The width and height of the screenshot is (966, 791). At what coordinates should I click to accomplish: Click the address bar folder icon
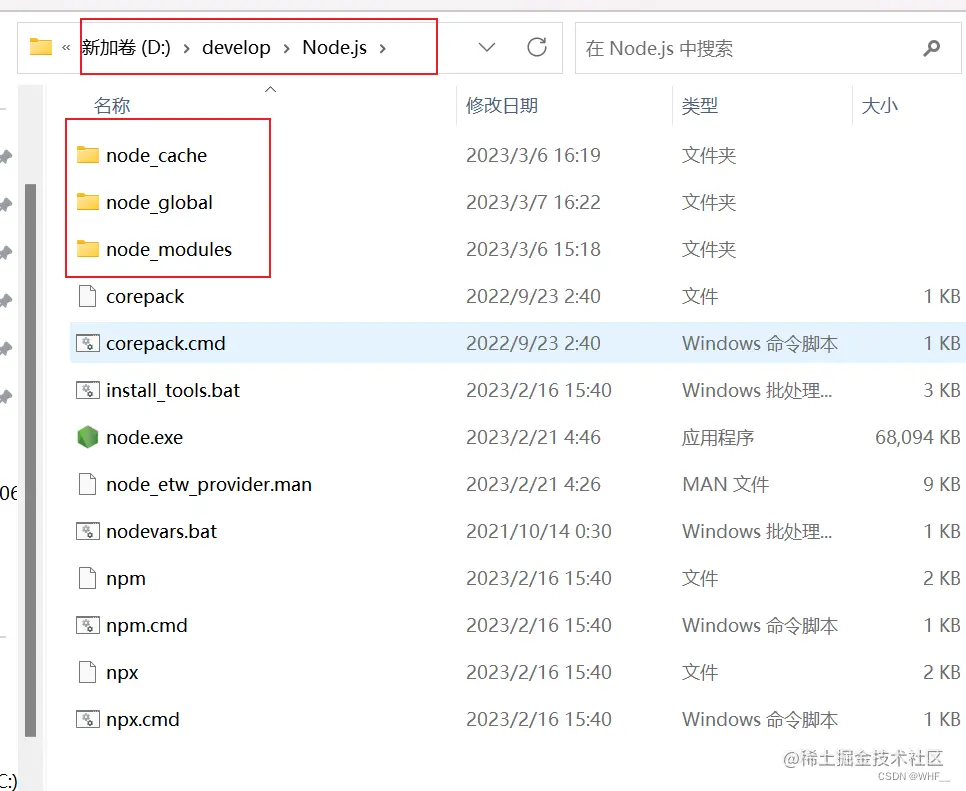[41, 47]
